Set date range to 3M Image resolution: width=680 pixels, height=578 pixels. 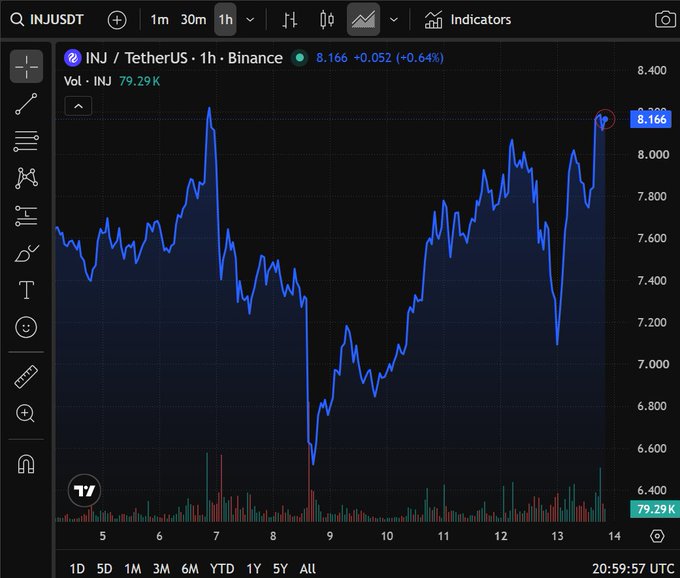(161, 568)
